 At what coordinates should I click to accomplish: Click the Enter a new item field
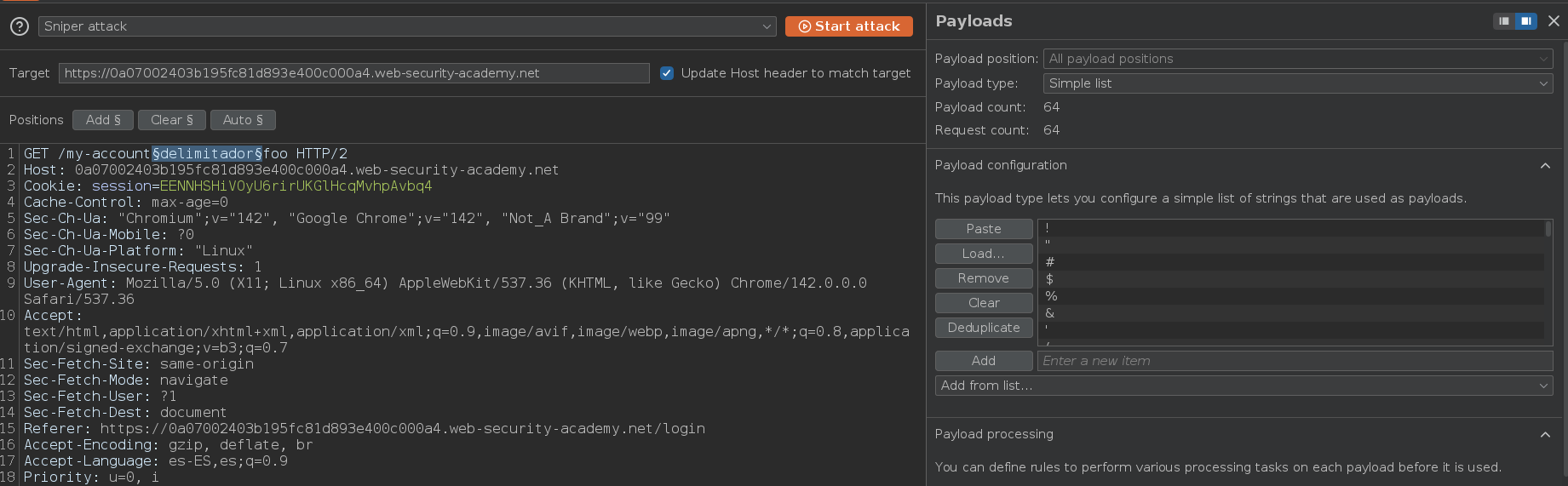coord(1295,361)
